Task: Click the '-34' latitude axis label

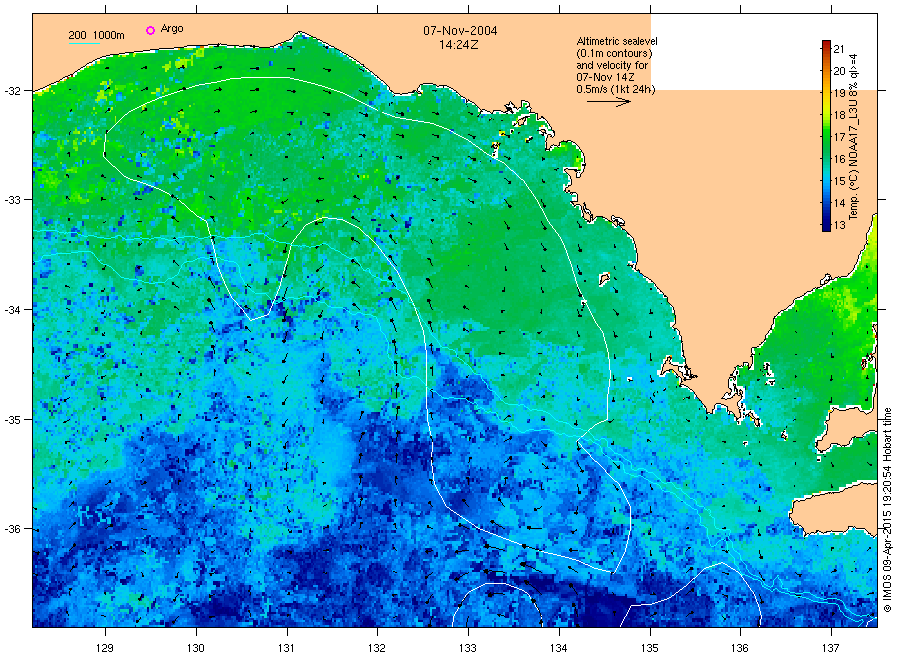Action: (x=13, y=310)
